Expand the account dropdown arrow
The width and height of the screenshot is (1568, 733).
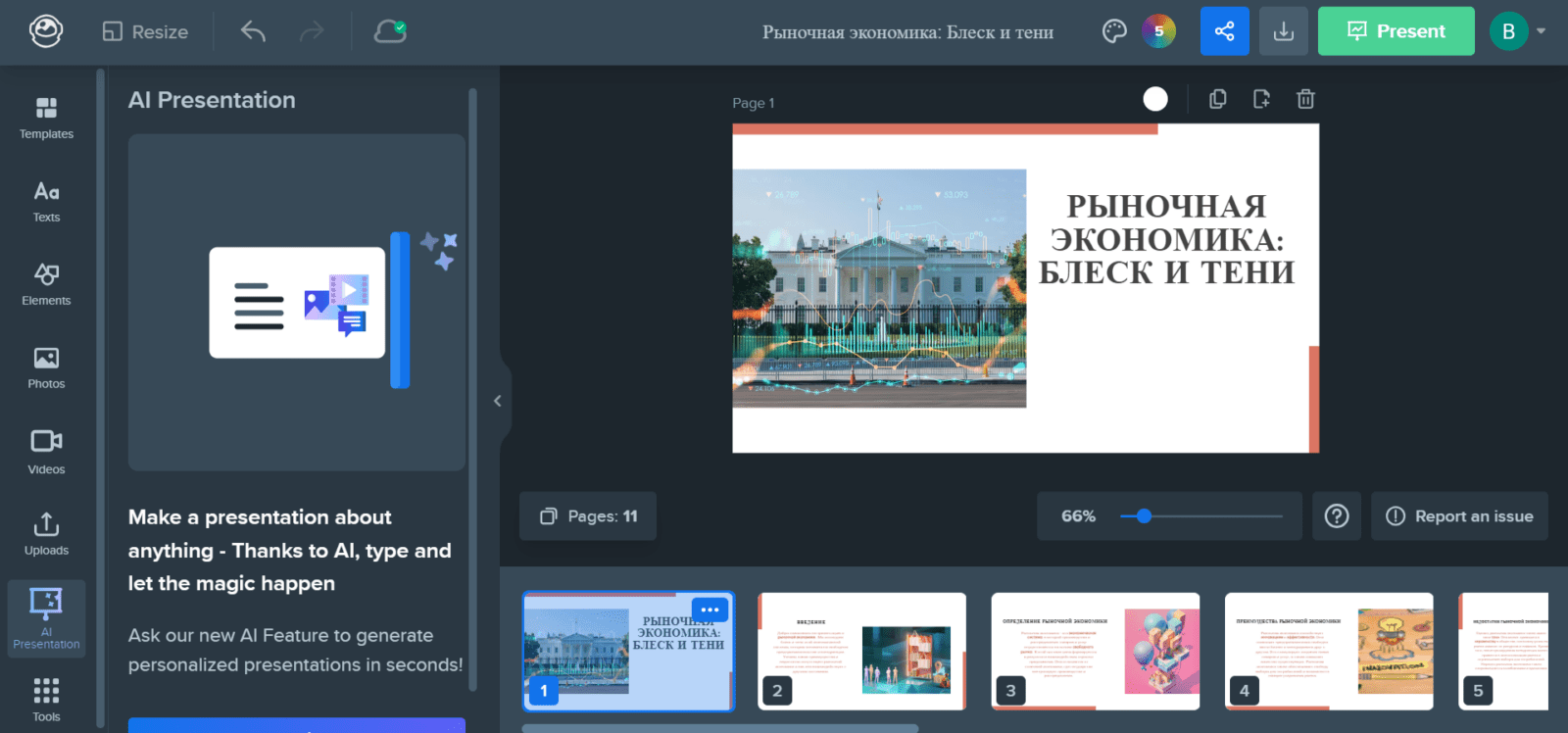point(1541,31)
